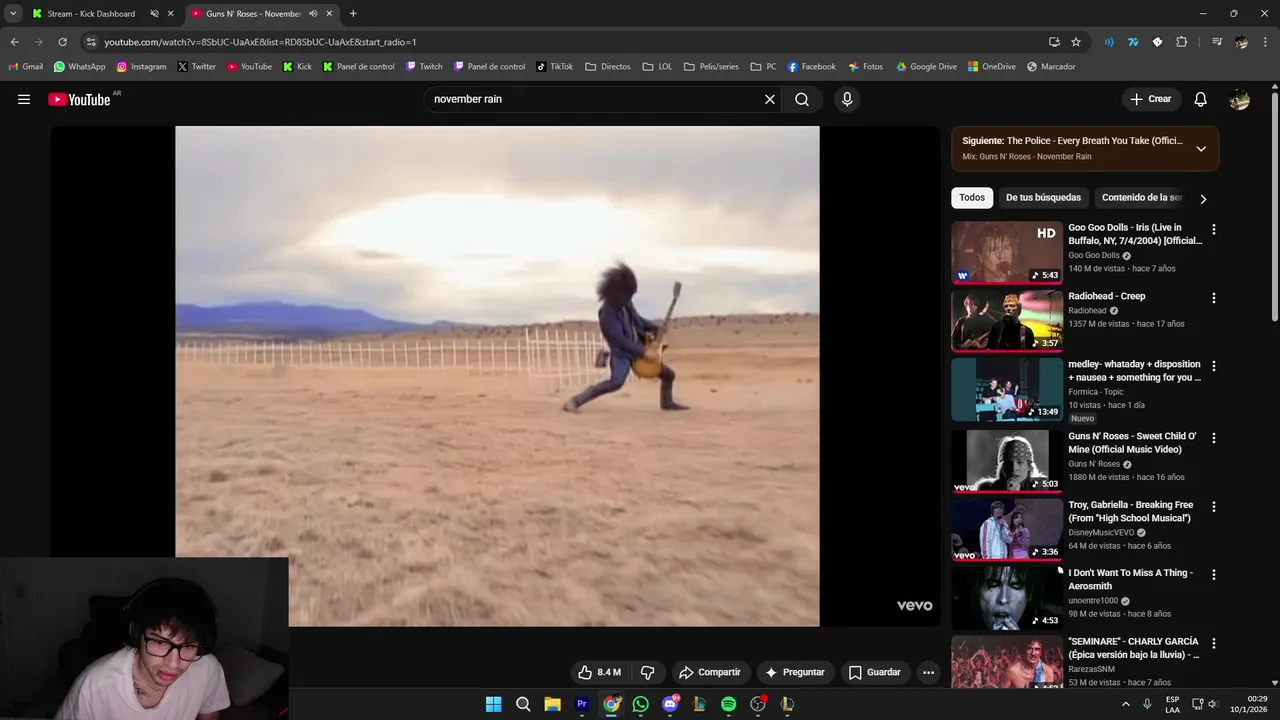Screen dimensions: 1280x720
Task: Open the WhatsApp bookmark
Action: coord(79,67)
